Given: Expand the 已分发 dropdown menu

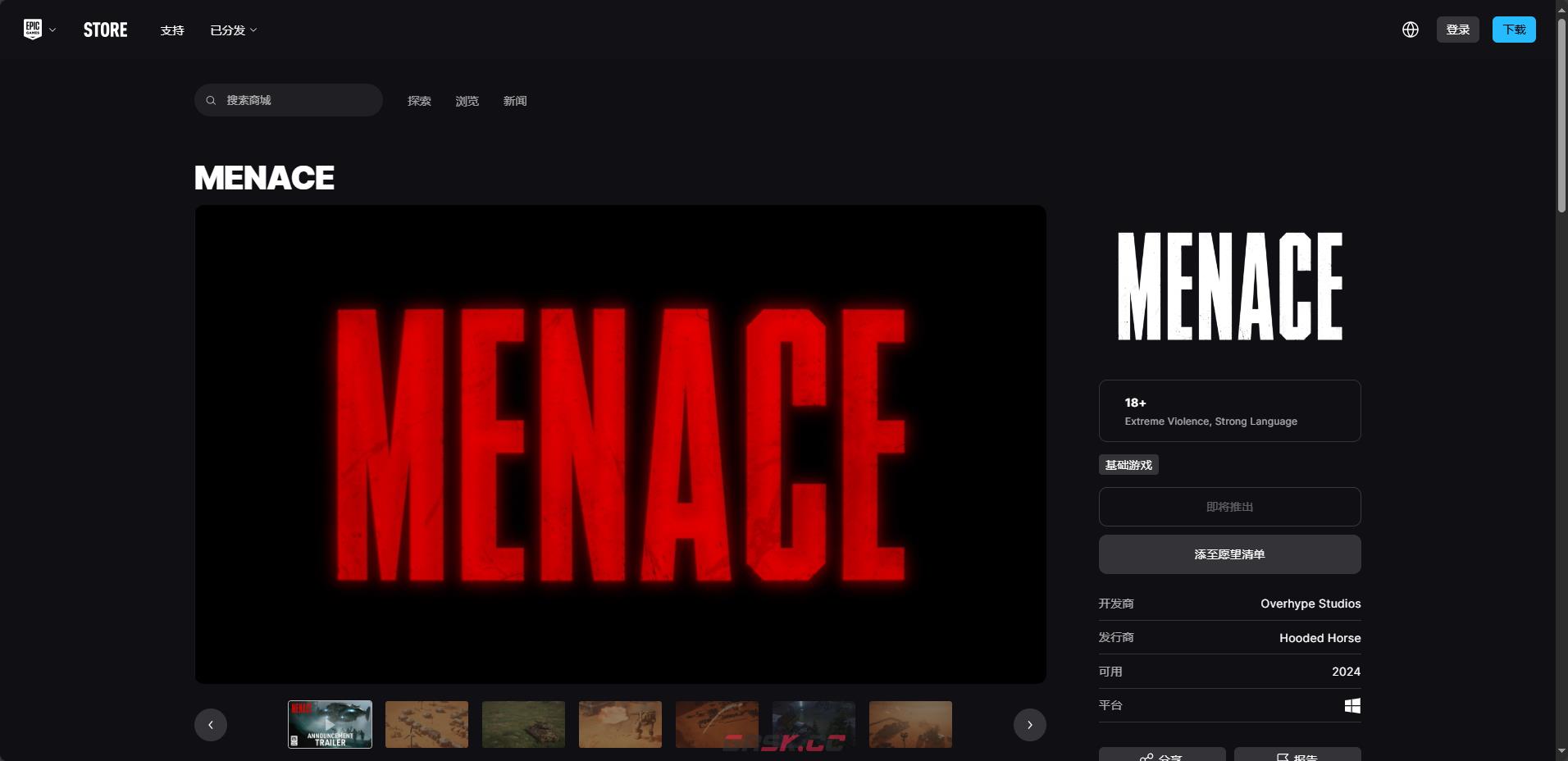Looking at the screenshot, I should (234, 30).
